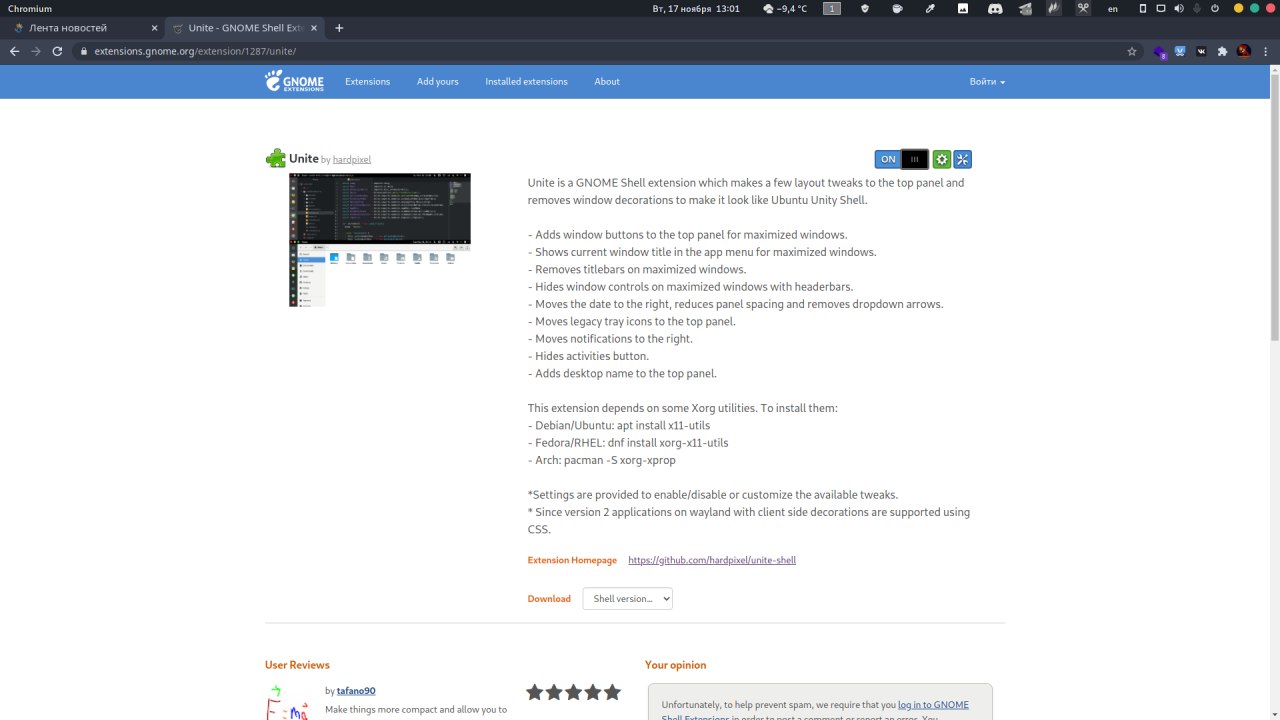Open the Extensions nav item
The width and height of the screenshot is (1280, 720).
368,81
